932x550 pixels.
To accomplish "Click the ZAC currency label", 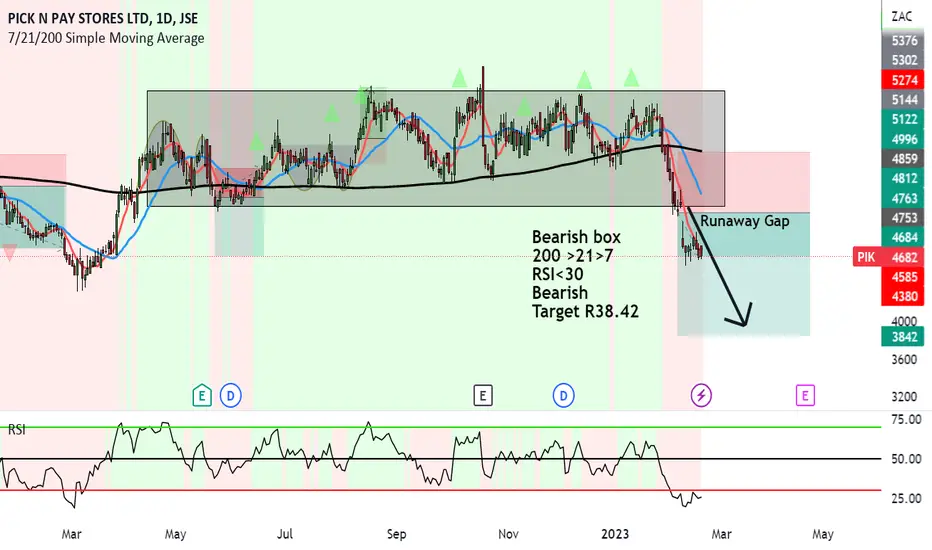I will [902, 17].
